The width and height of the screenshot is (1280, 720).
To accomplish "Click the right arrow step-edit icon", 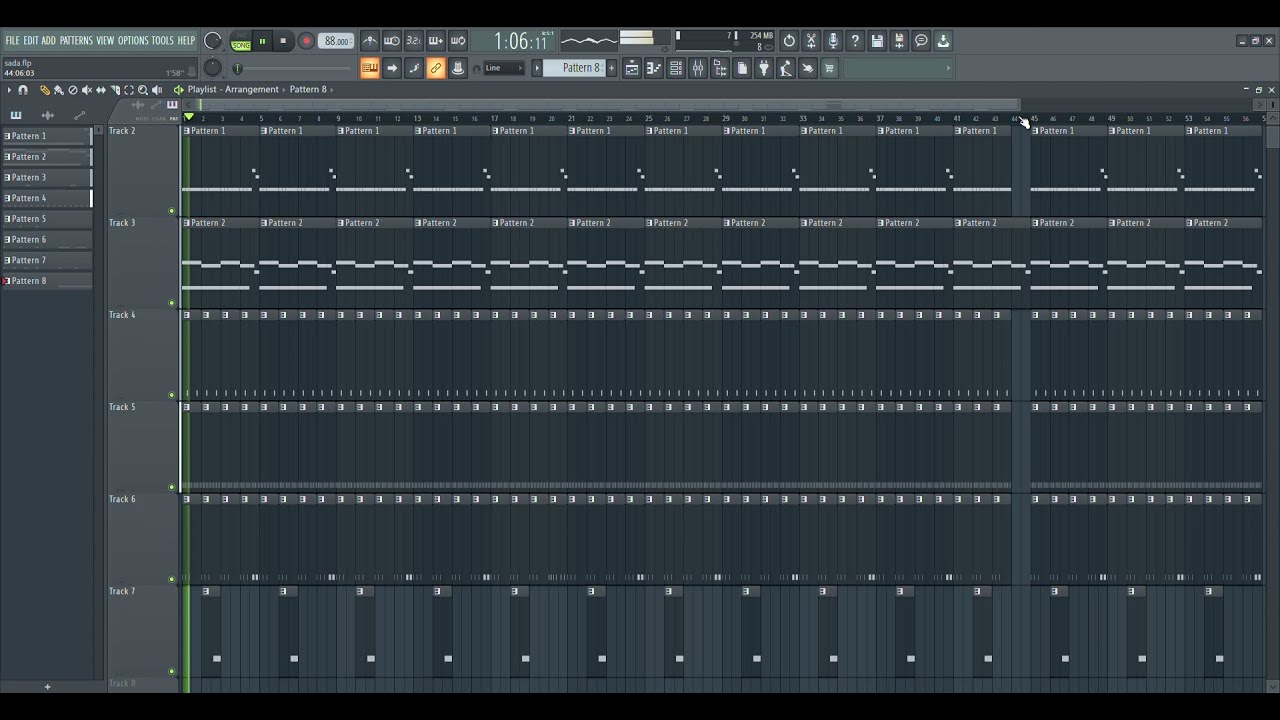I will coord(392,68).
